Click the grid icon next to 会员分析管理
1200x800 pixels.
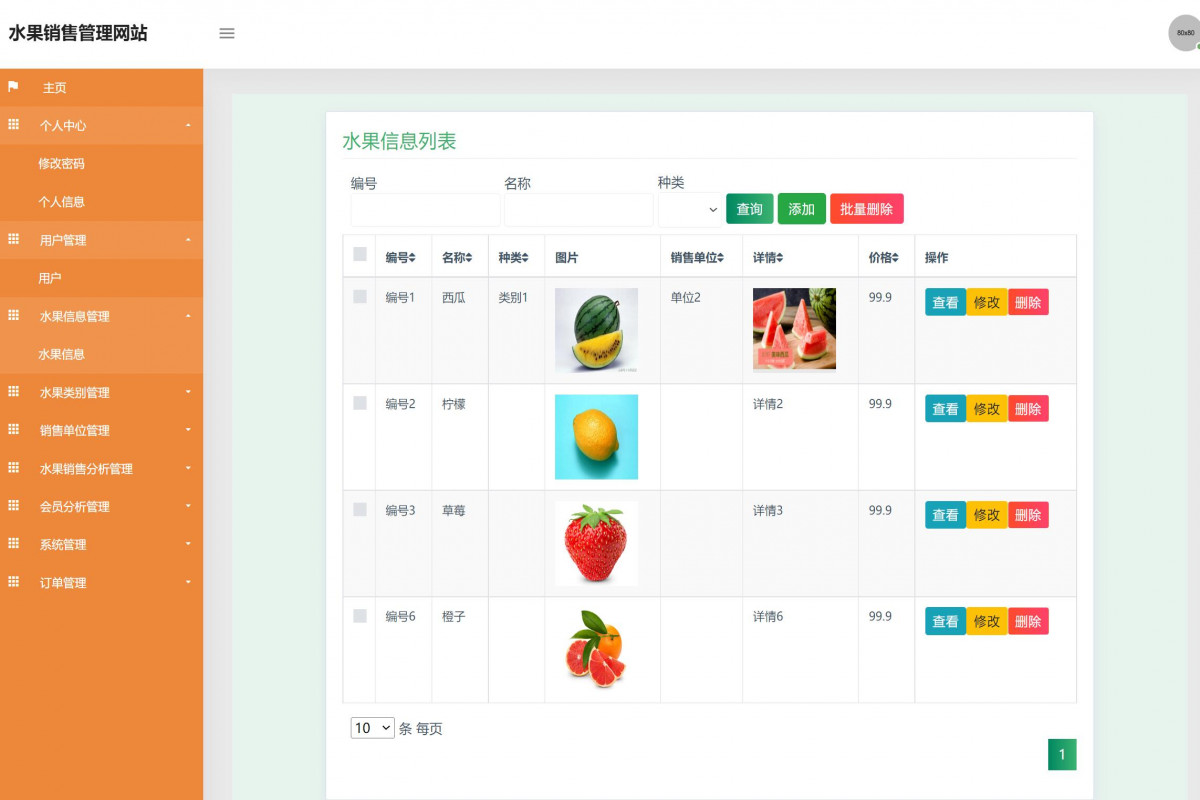14,506
